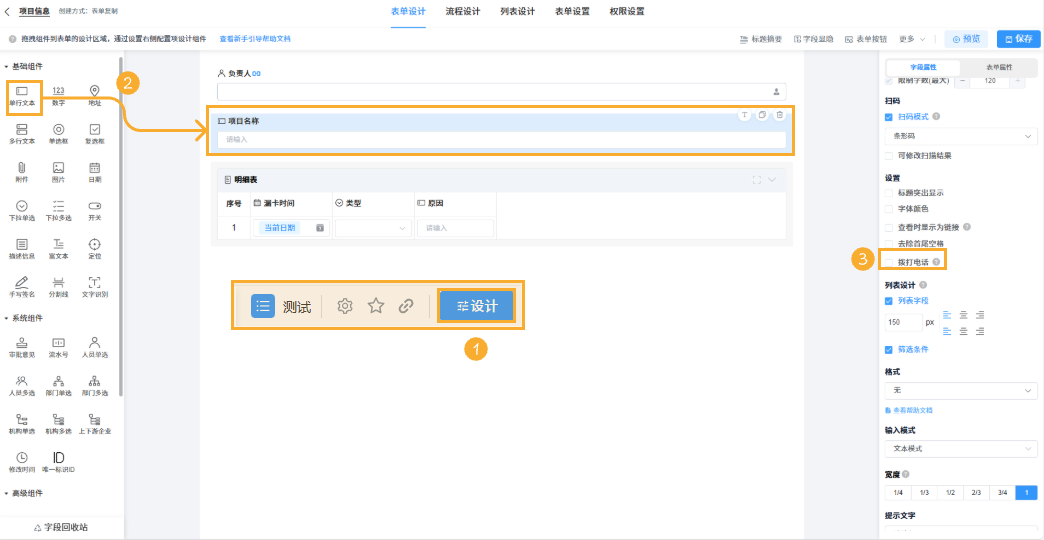
Task: Pick the 单选框 radio component
Action: 59,134
